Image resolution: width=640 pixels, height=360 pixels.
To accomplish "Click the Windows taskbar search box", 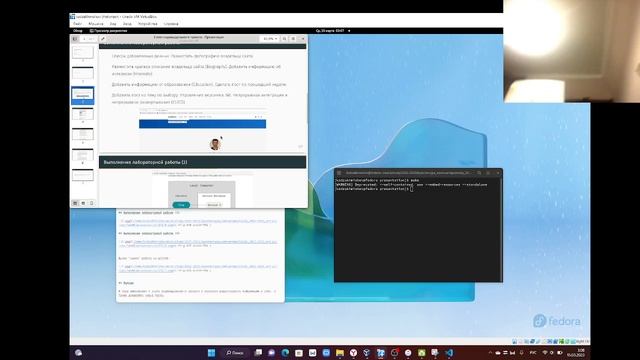I will [x=235, y=353].
